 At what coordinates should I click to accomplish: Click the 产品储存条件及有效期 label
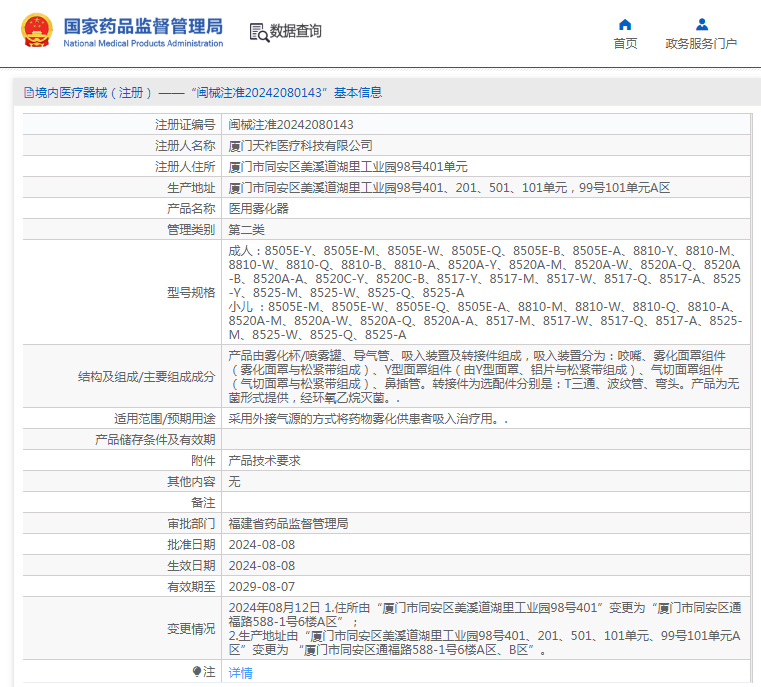pos(155,440)
